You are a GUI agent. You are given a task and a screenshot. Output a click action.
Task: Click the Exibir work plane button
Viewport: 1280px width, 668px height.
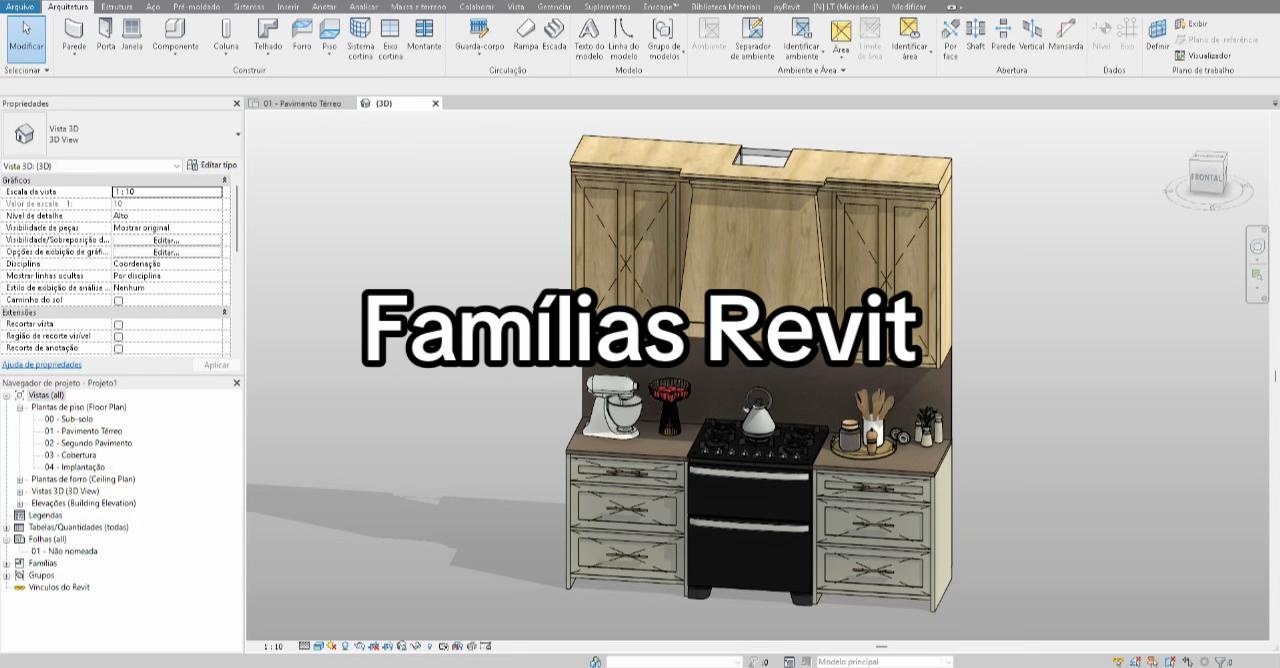click(1191, 24)
